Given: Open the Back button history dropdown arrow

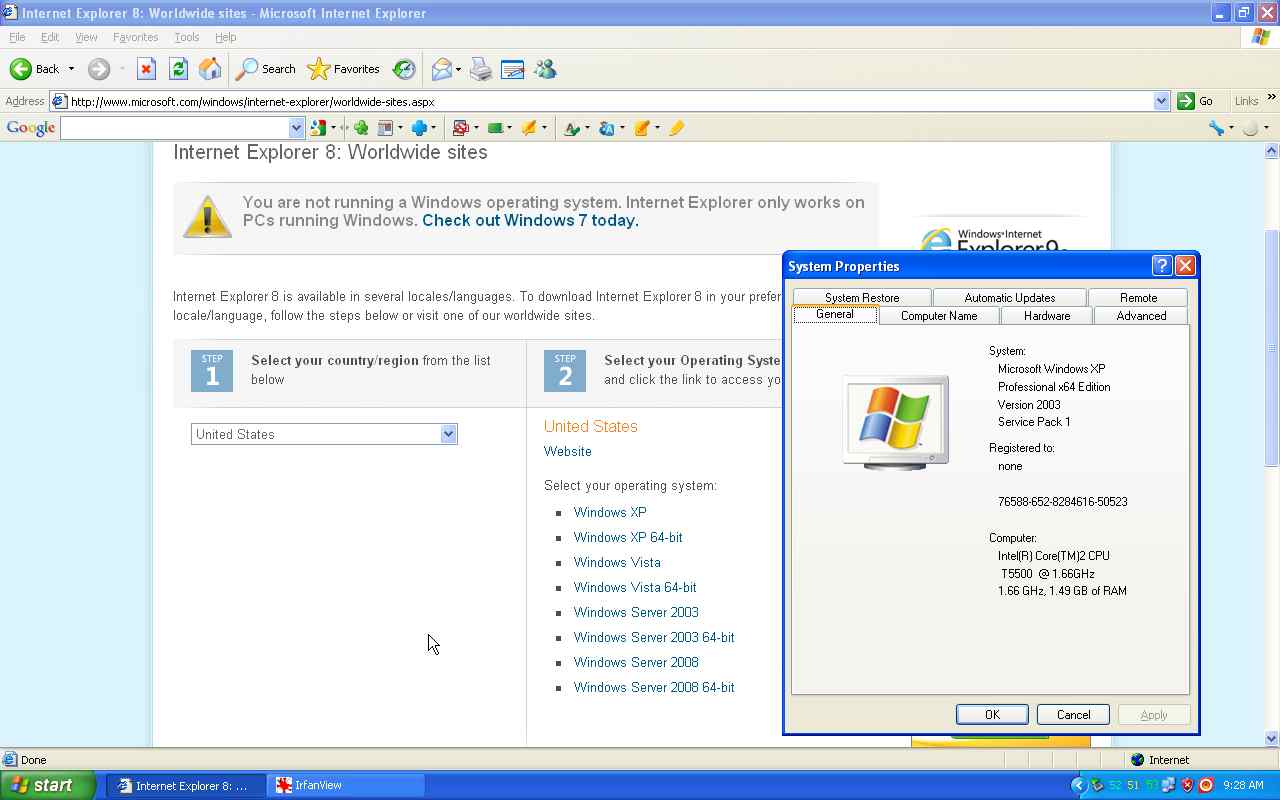Looking at the screenshot, I should [x=71, y=69].
